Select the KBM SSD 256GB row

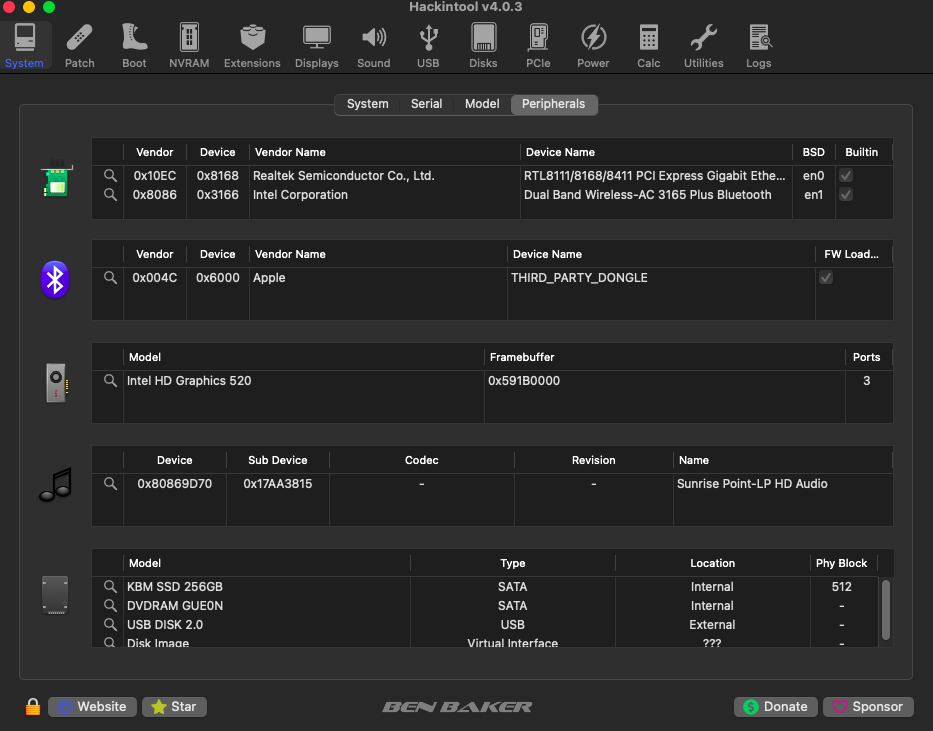(485, 586)
